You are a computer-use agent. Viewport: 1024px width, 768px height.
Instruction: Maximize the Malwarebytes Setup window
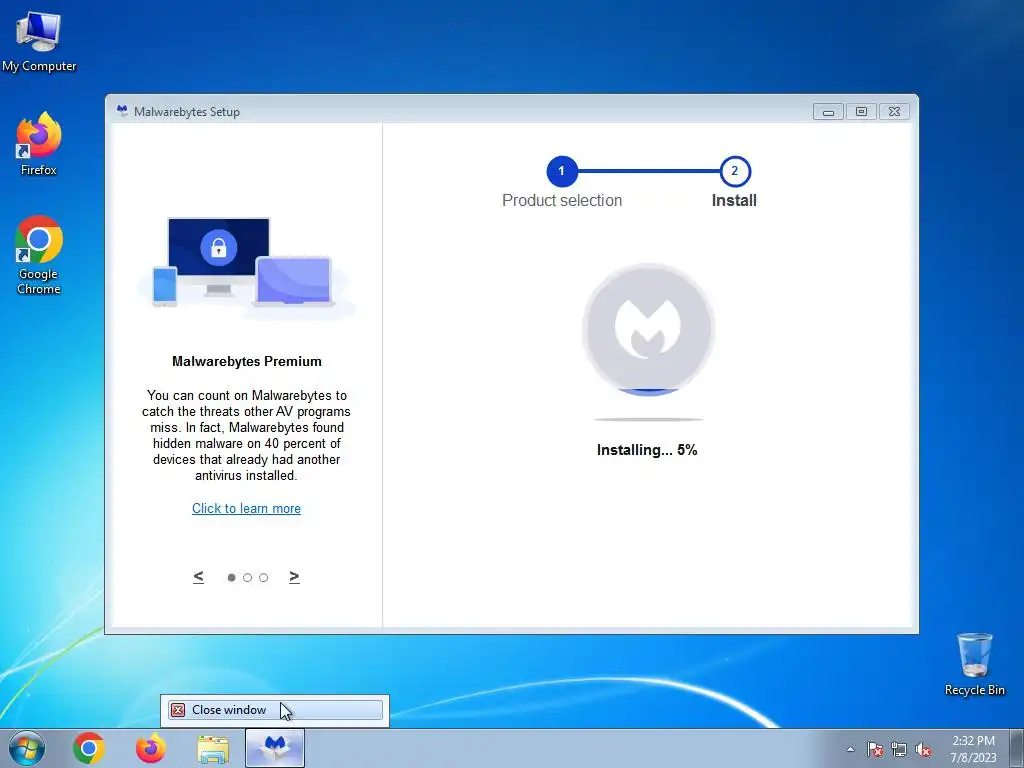861,112
